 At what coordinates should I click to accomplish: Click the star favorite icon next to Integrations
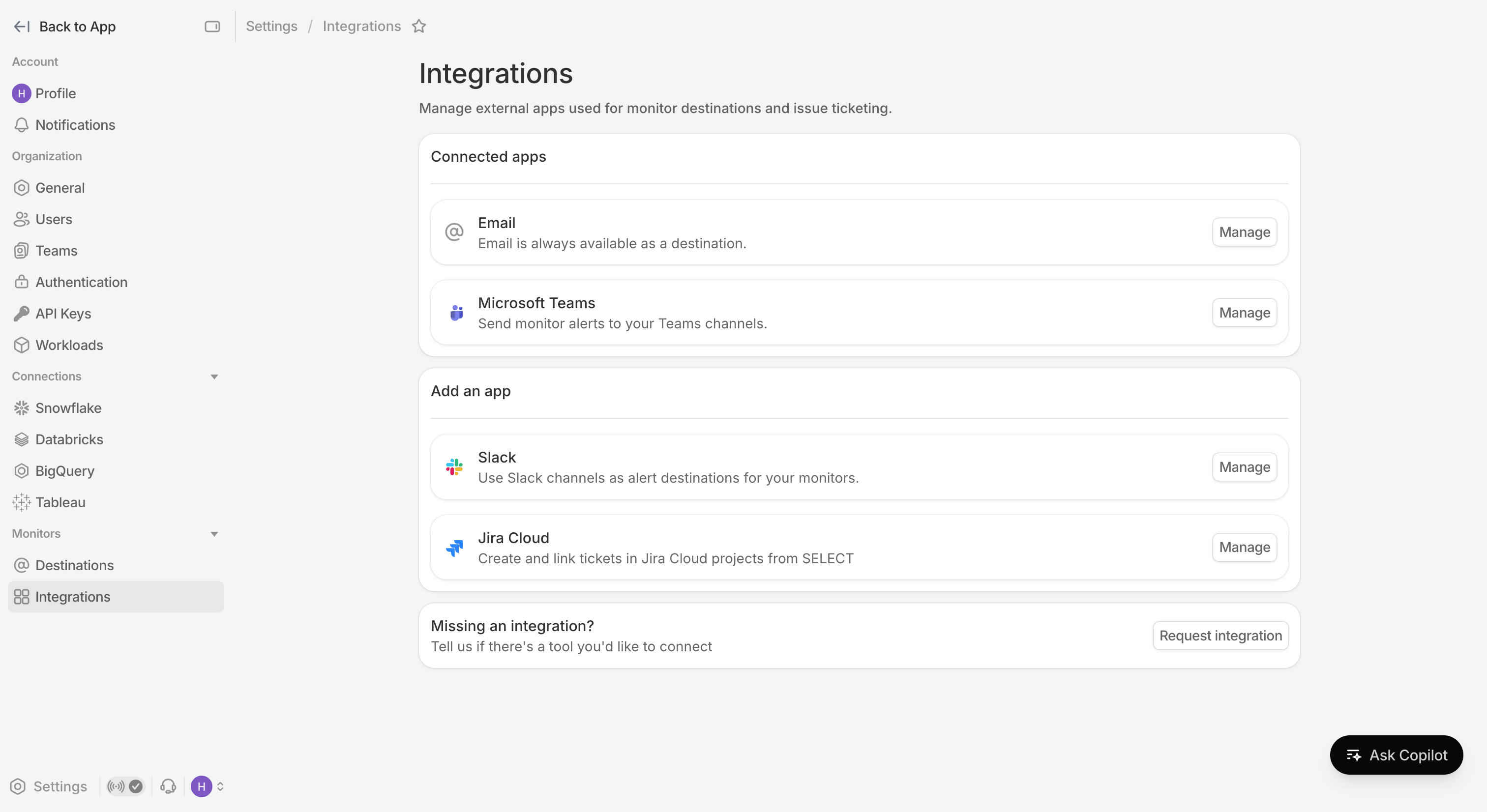[x=419, y=27]
